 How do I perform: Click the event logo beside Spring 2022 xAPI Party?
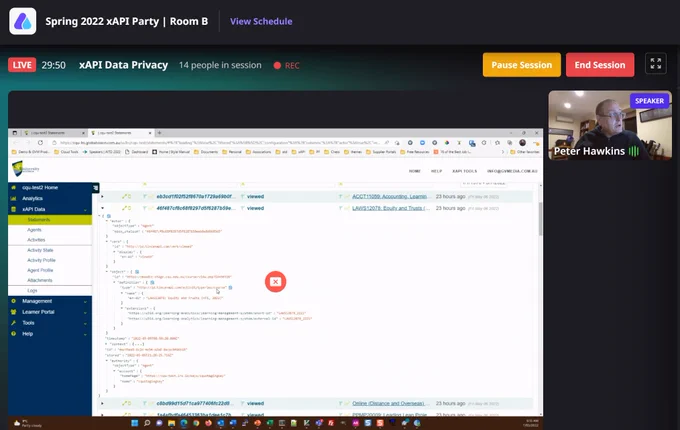click(23, 21)
